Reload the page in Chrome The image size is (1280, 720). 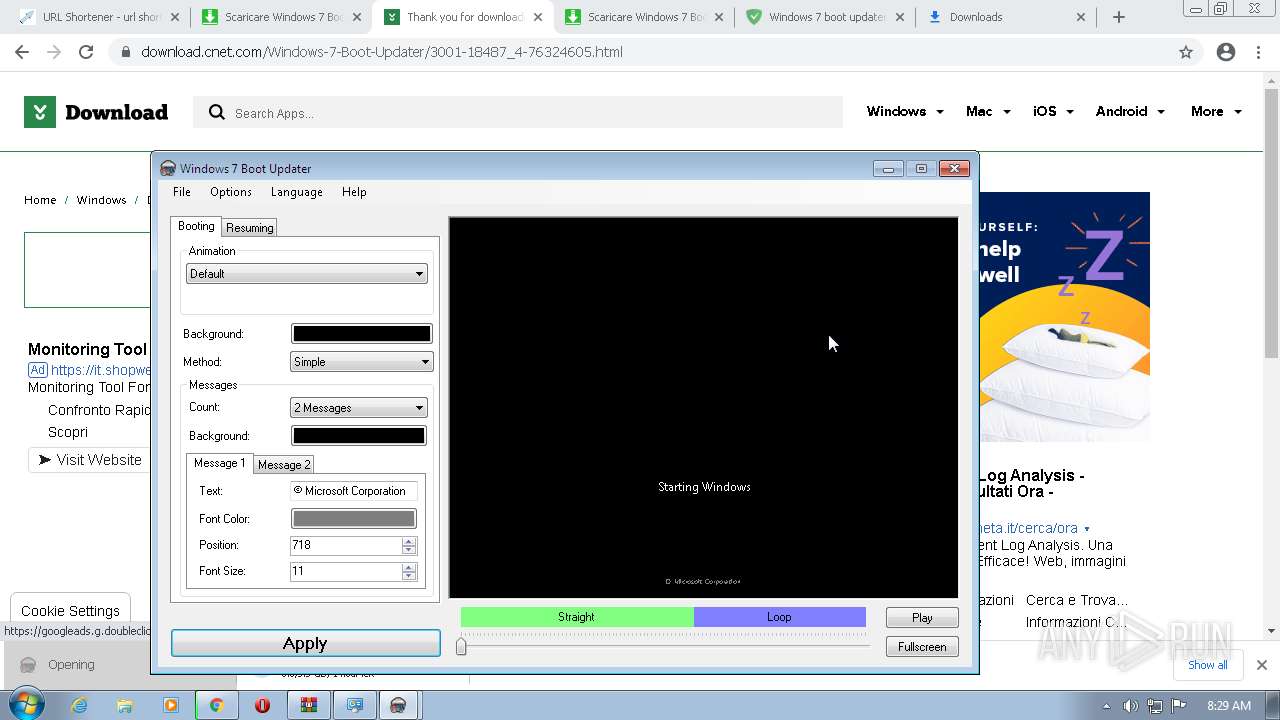86,52
